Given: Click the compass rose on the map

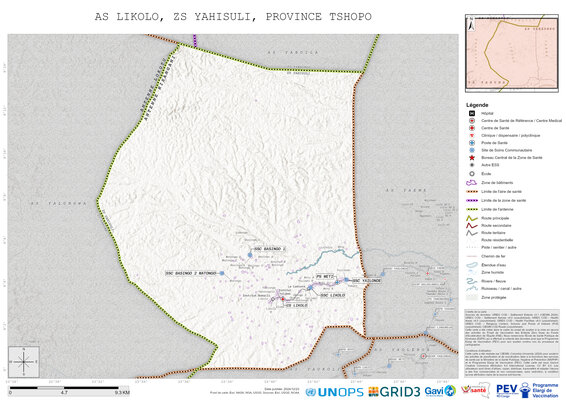Looking at the screenshot, I should 24,362.
